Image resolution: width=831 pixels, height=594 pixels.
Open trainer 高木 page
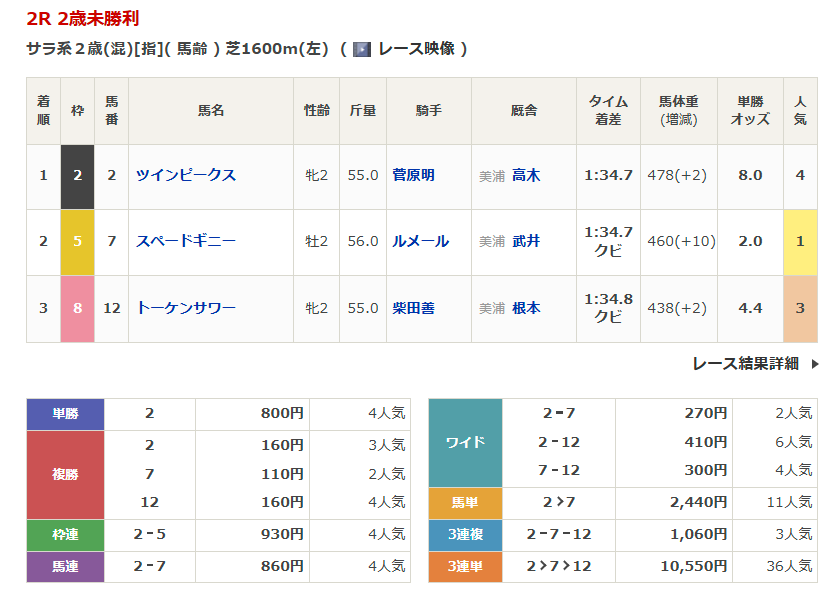[525, 175]
